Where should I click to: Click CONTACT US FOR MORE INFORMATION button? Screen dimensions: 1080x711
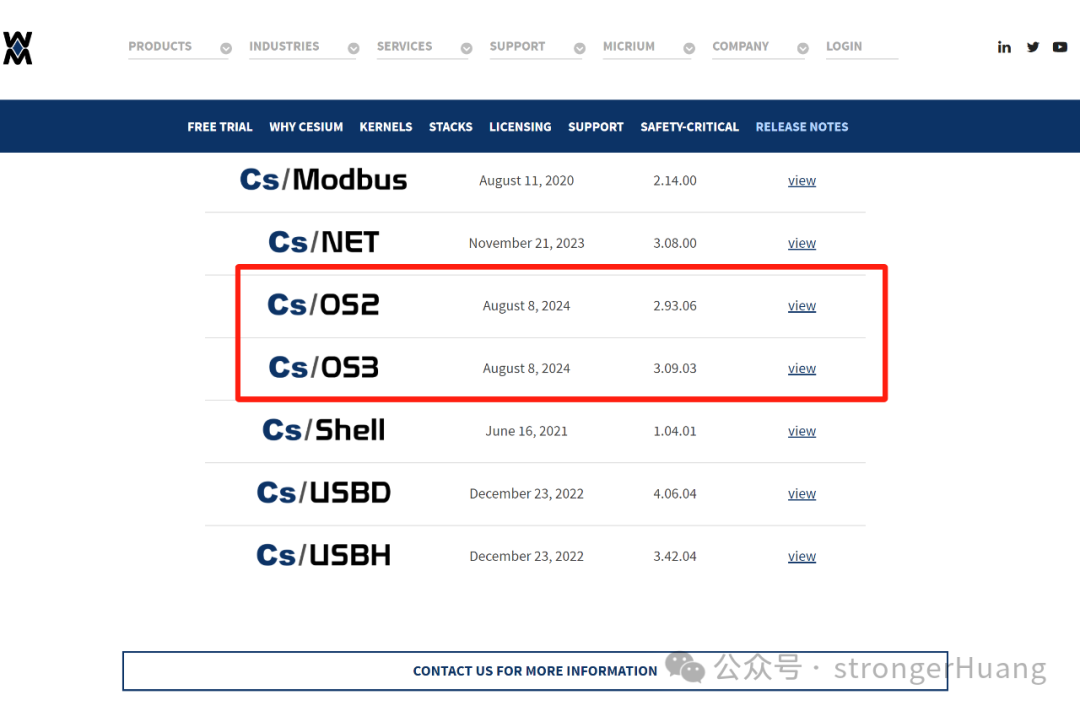[535, 671]
